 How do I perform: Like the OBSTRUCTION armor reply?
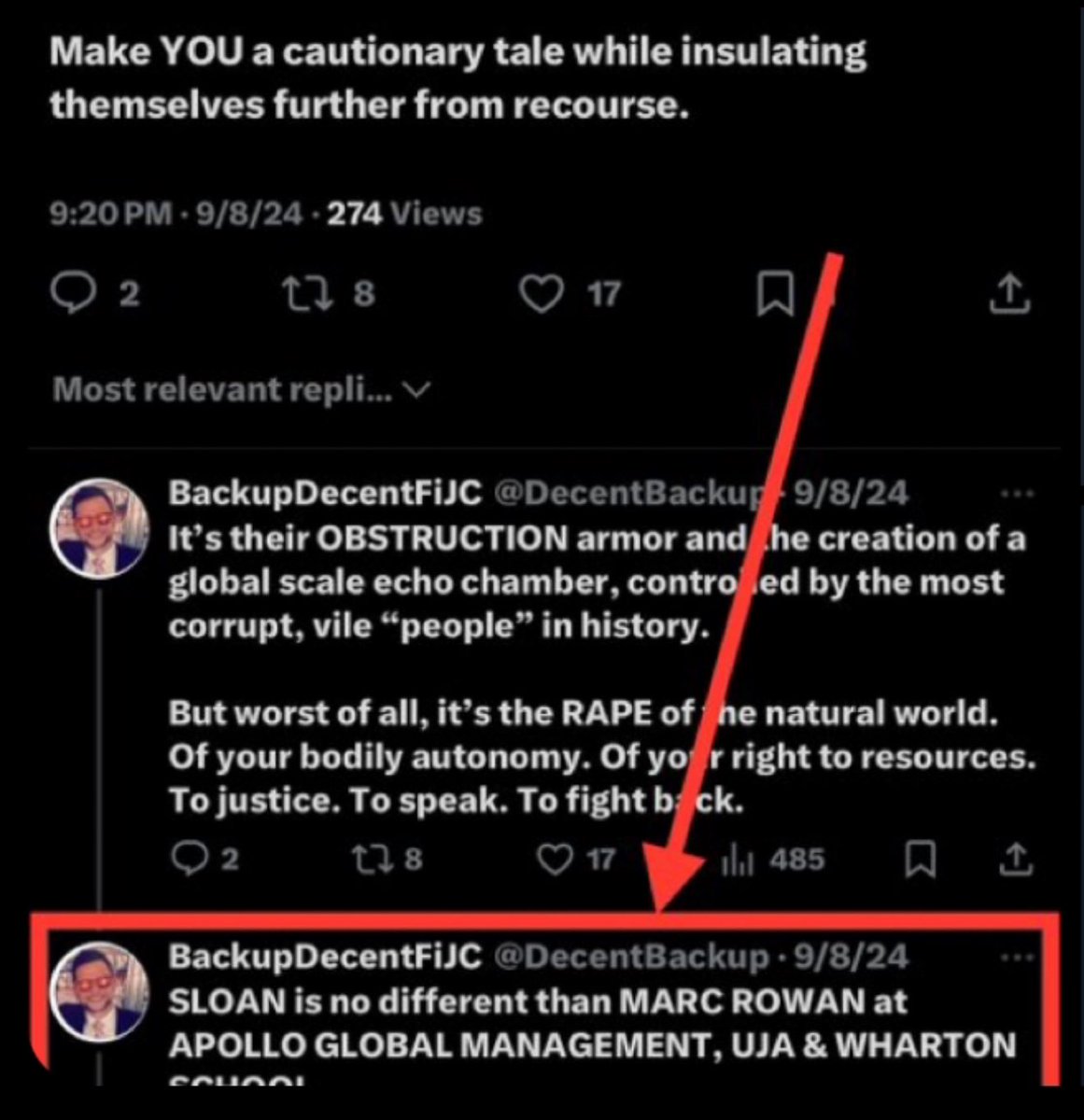coord(557,859)
